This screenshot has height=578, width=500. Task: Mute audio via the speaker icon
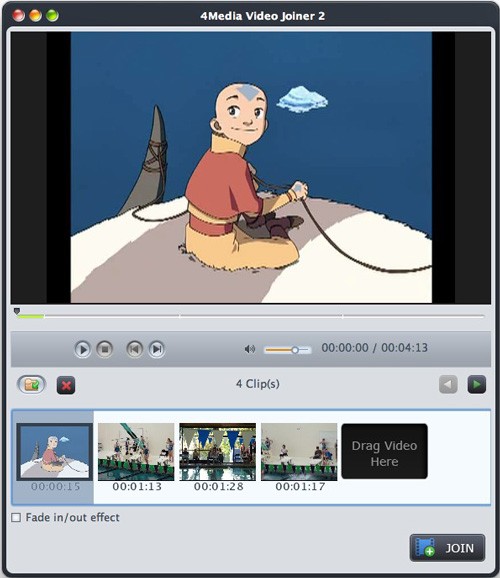pos(250,349)
